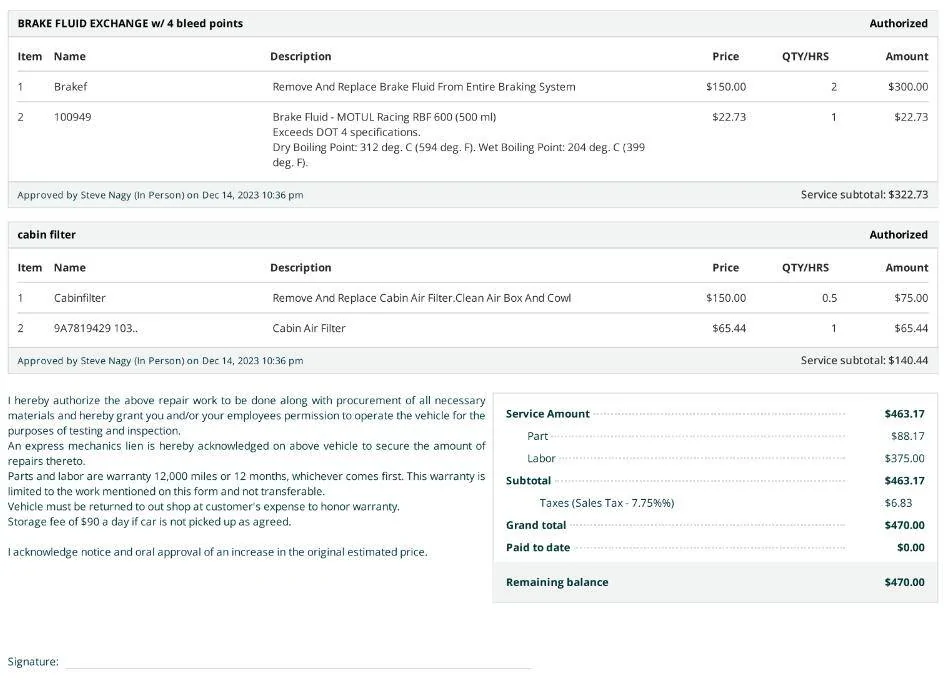Viewport: 945px width, 681px height.
Task: Click the Part amount $88.17
Action: tap(907, 436)
